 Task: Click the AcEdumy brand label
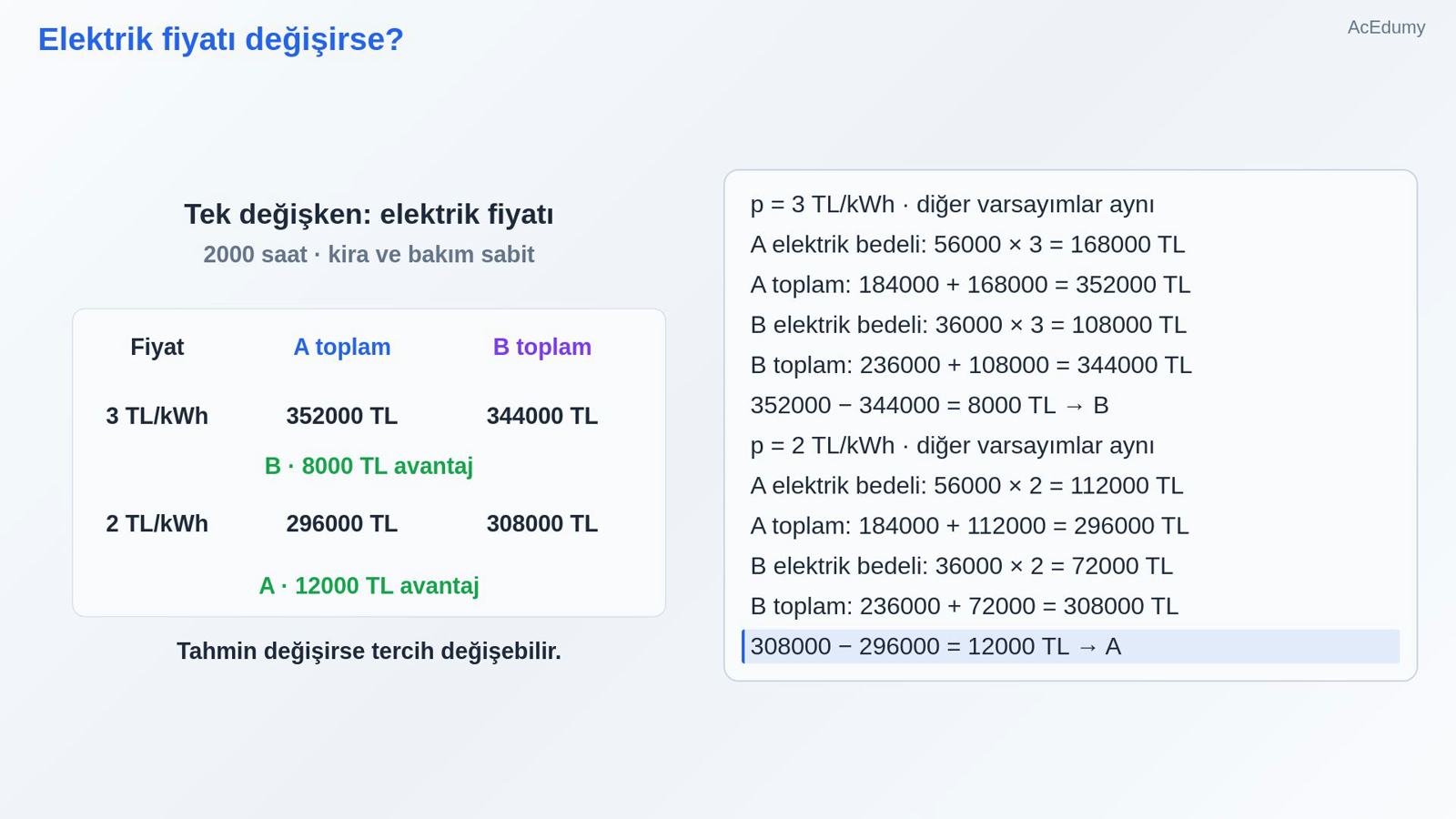click(x=1386, y=27)
